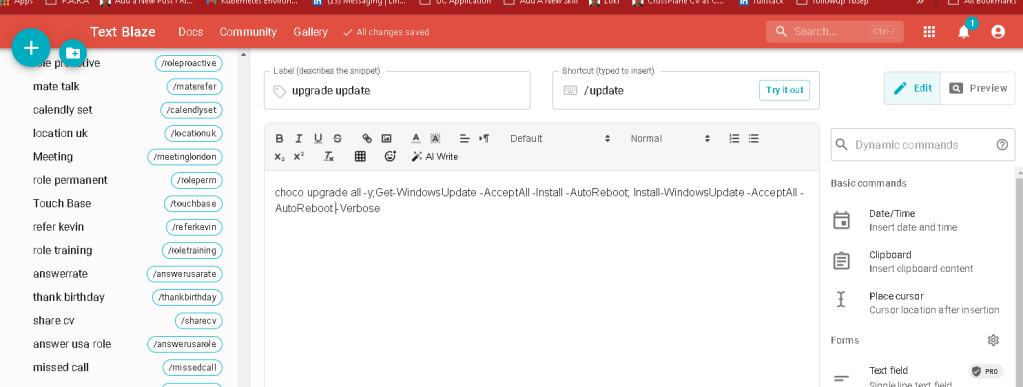
Task: Click the Search field in header
Action: pyautogui.click(x=835, y=31)
